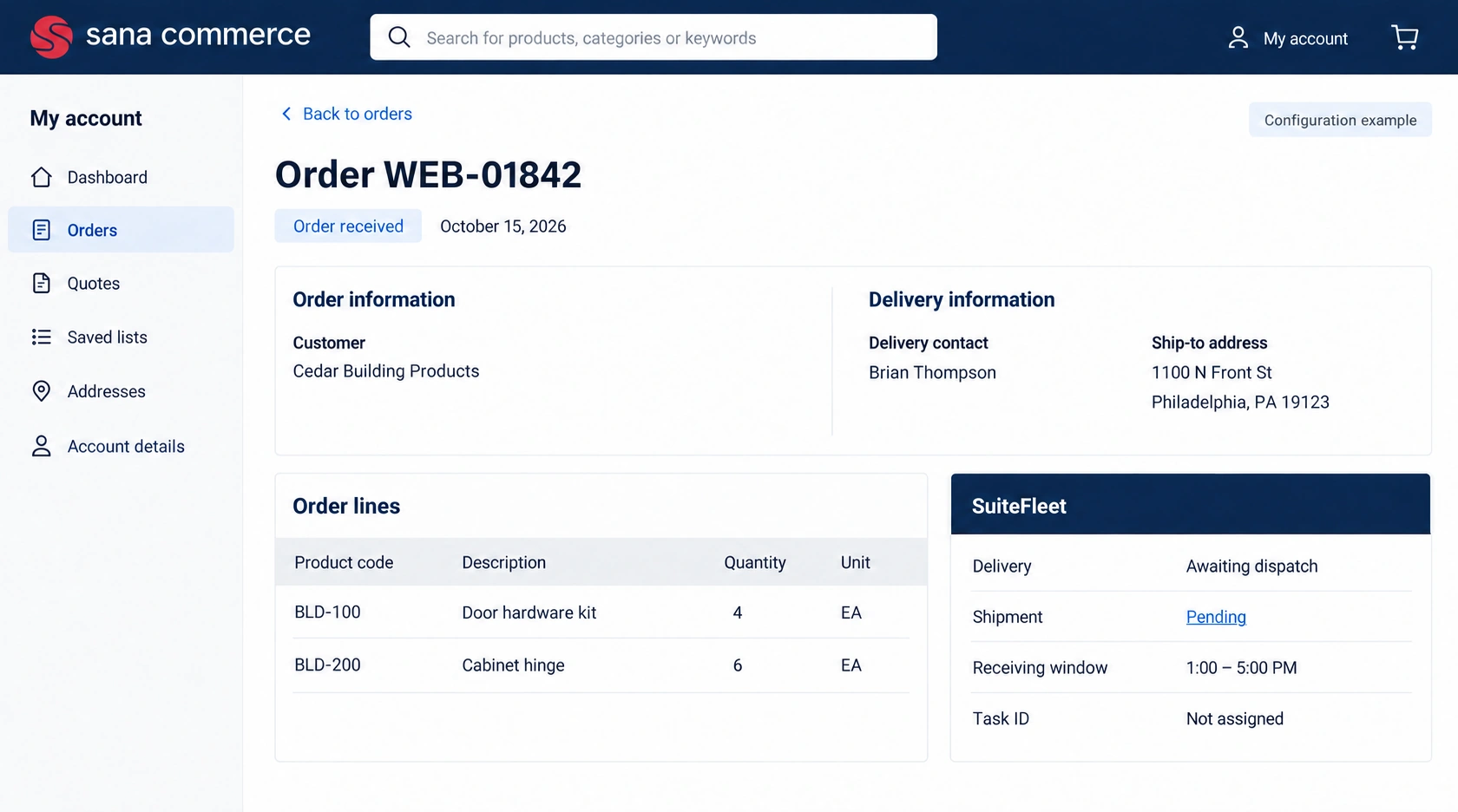The image size is (1458, 812).
Task: Click the Cedar Building Products customer name
Action: click(x=386, y=371)
